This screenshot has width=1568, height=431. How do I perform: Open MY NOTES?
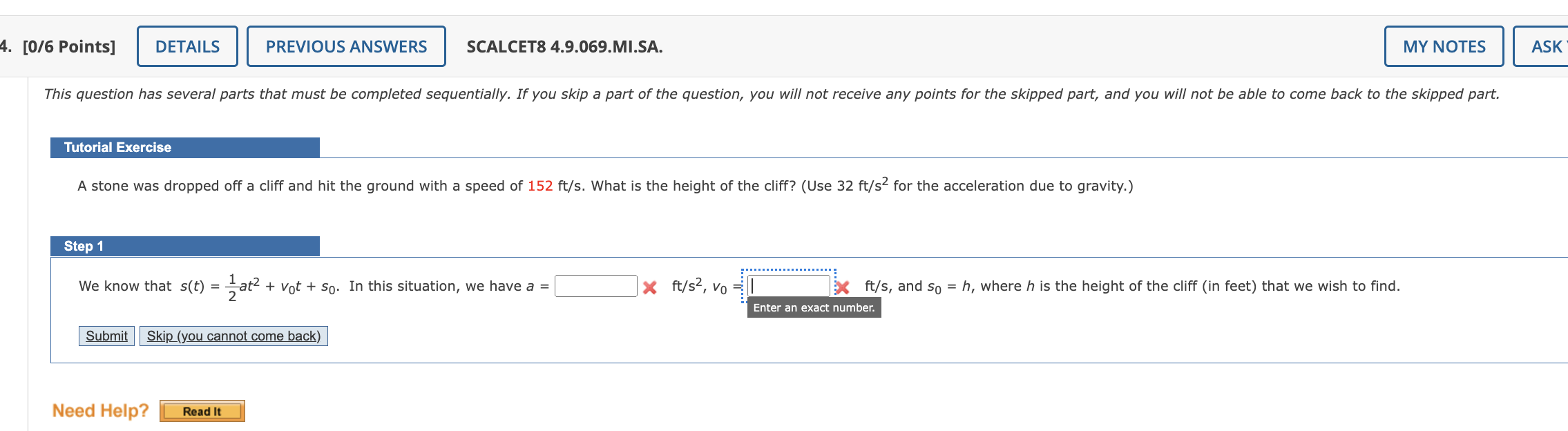click(x=1445, y=46)
